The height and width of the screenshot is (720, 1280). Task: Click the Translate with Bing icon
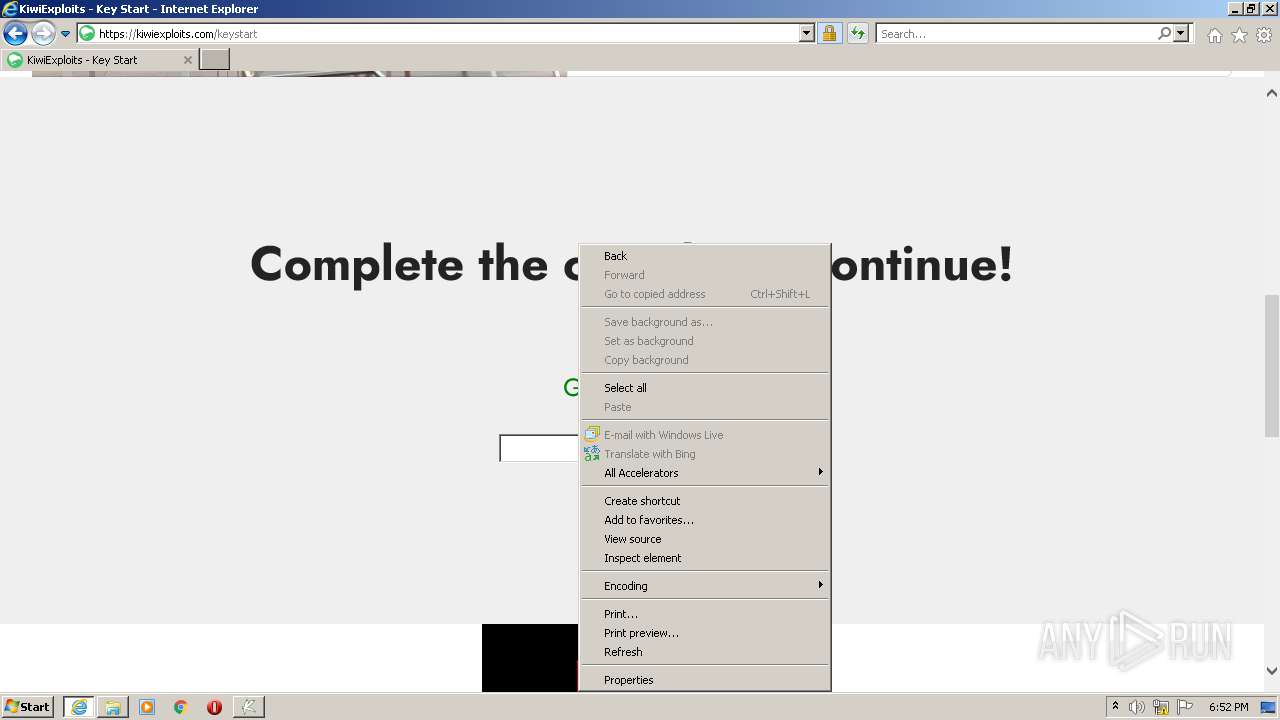click(592, 453)
